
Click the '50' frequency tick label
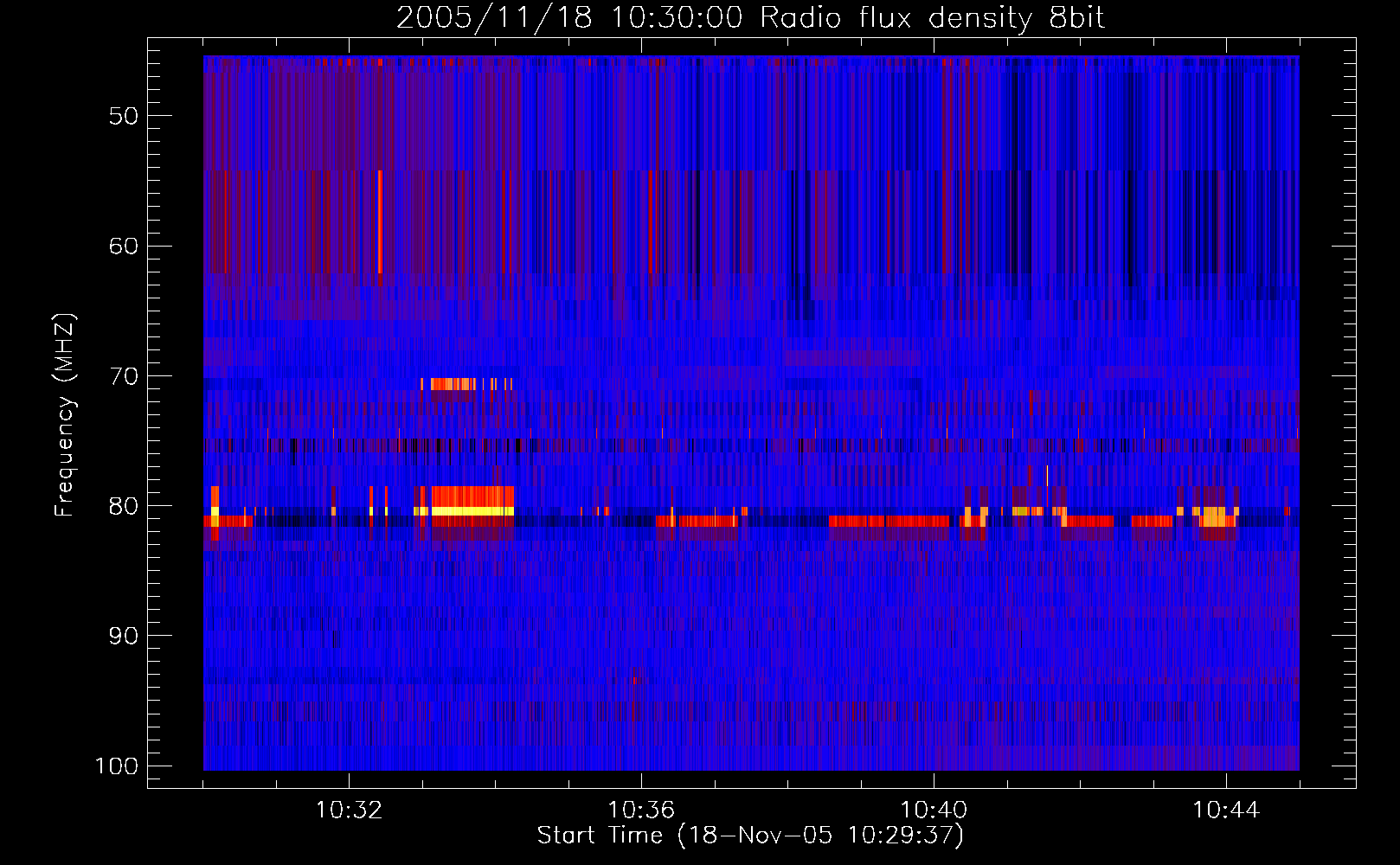pyautogui.click(x=124, y=116)
